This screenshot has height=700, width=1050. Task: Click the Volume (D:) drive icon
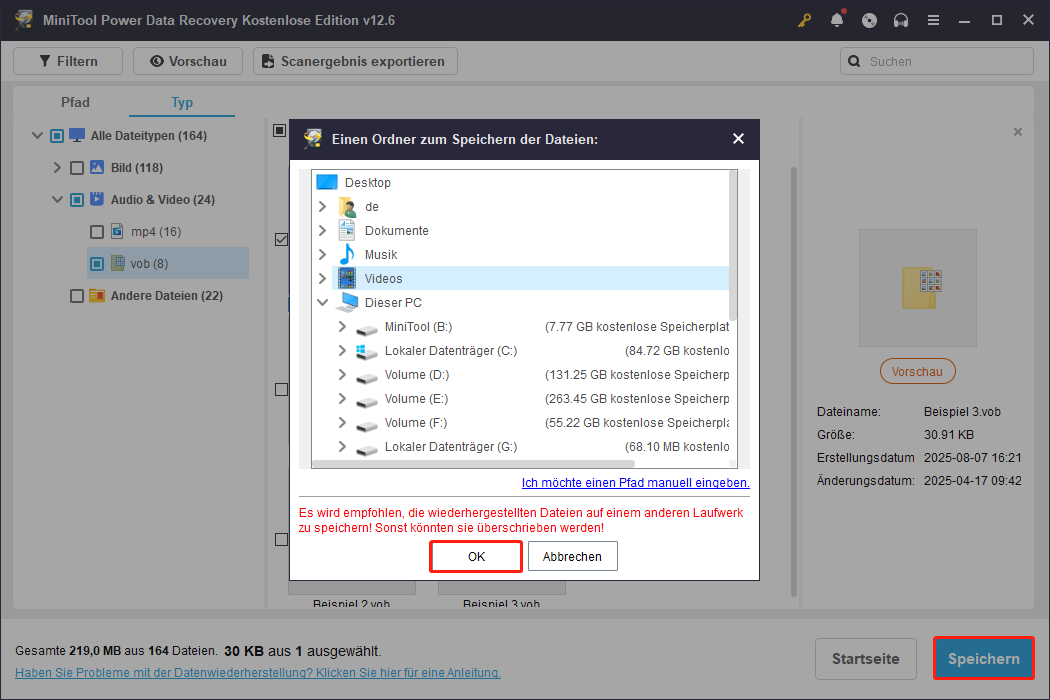(x=366, y=376)
